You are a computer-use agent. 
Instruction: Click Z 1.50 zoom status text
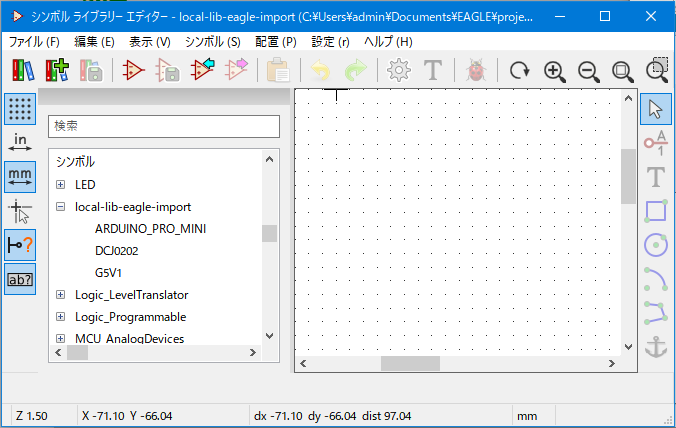tap(31, 416)
